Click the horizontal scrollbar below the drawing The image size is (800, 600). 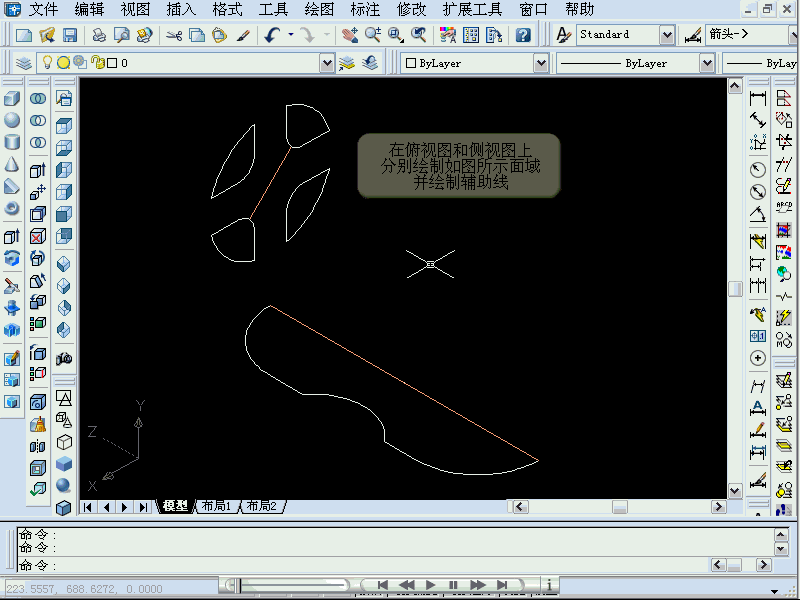click(x=618, y=506)
